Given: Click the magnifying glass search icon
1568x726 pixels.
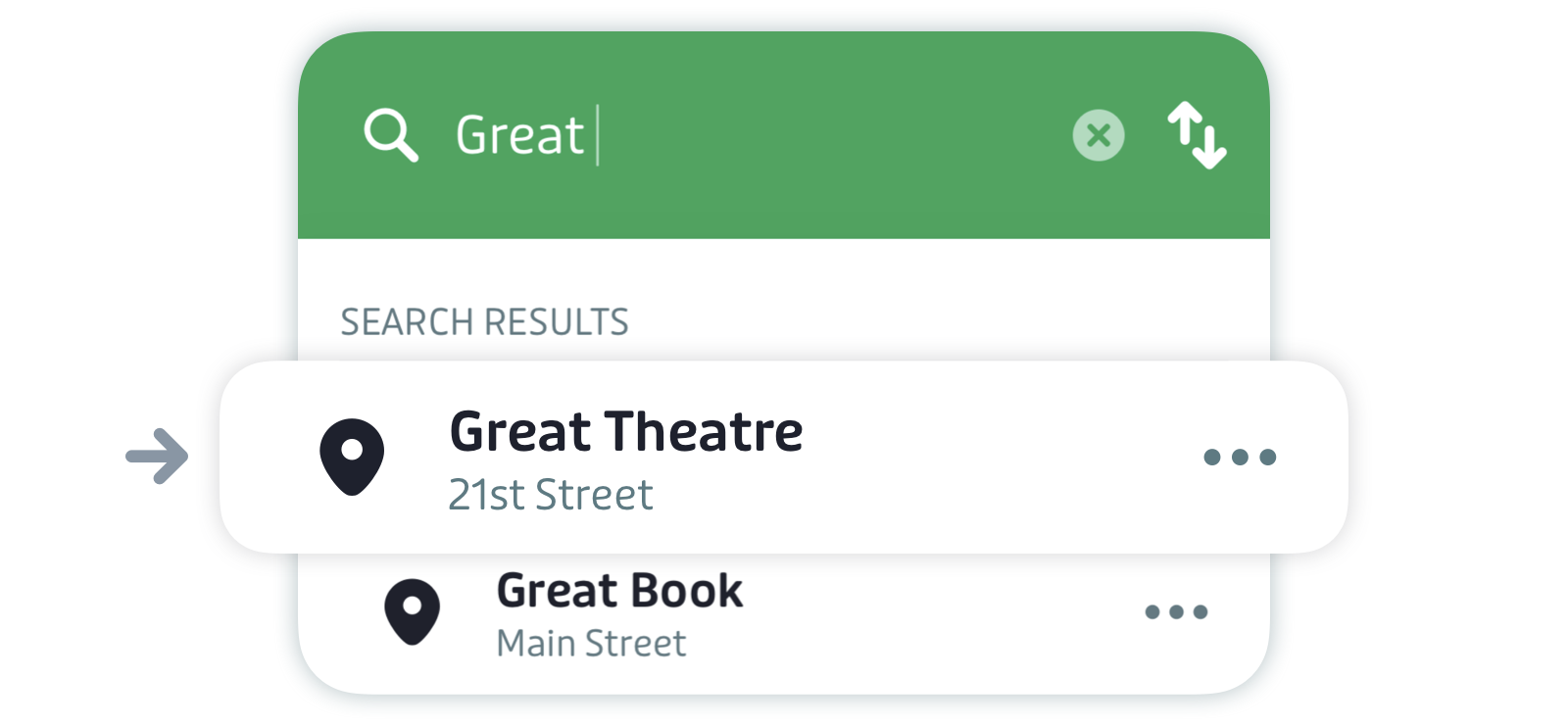Looking at the screenshot, I should (391, 135).
